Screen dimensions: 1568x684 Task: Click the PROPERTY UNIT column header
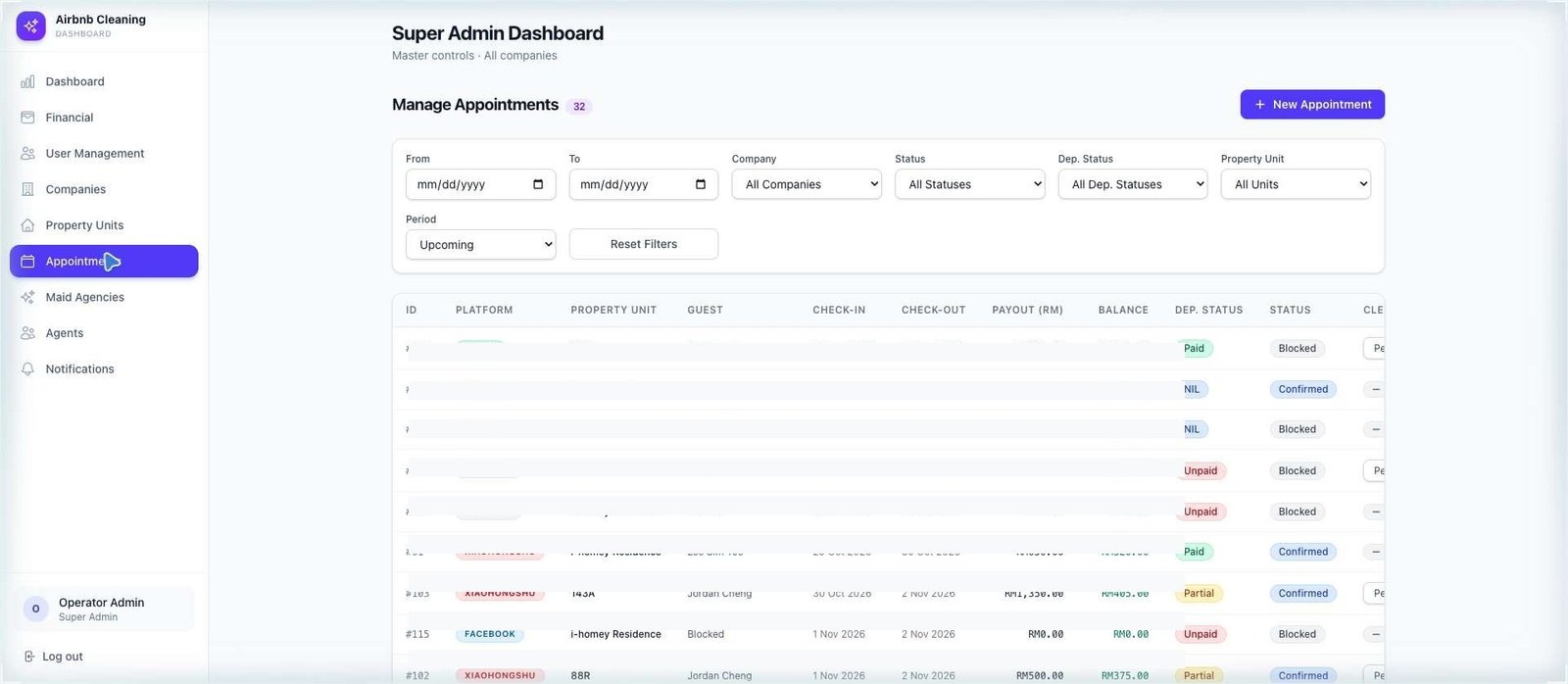613,310
